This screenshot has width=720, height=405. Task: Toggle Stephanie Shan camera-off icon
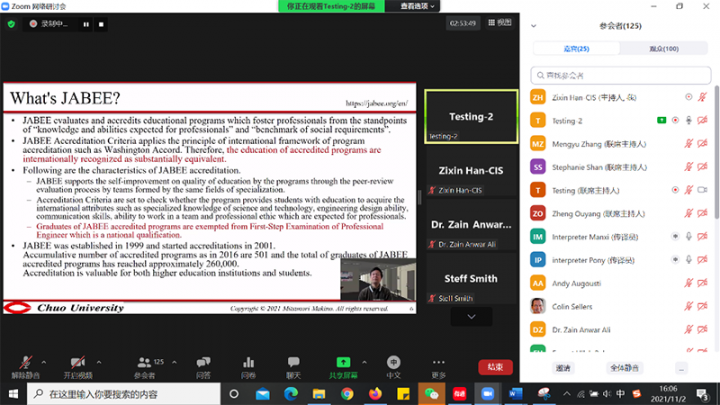click(x=702, y=167)
